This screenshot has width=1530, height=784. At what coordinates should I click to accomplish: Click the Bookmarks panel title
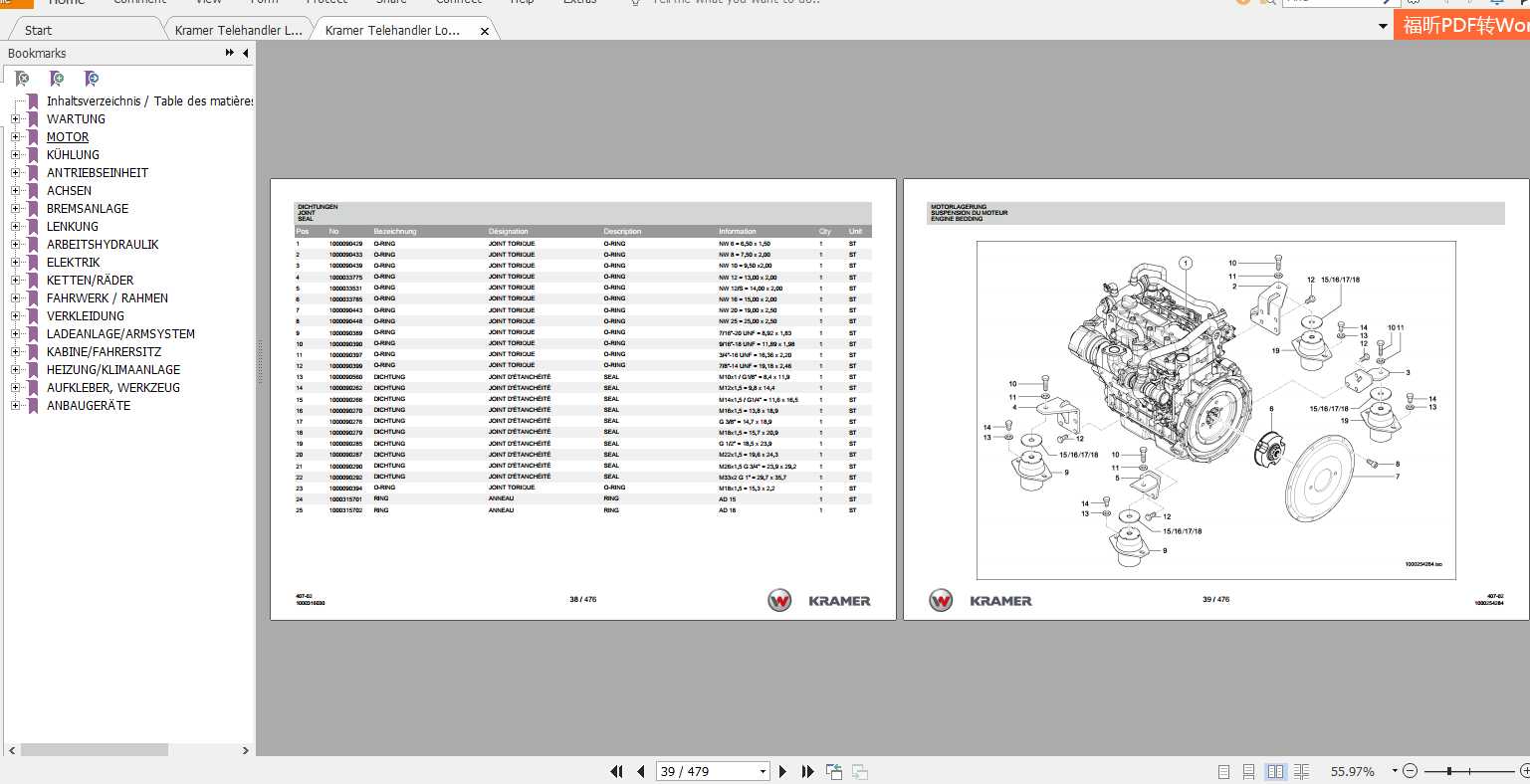[37, 54]
